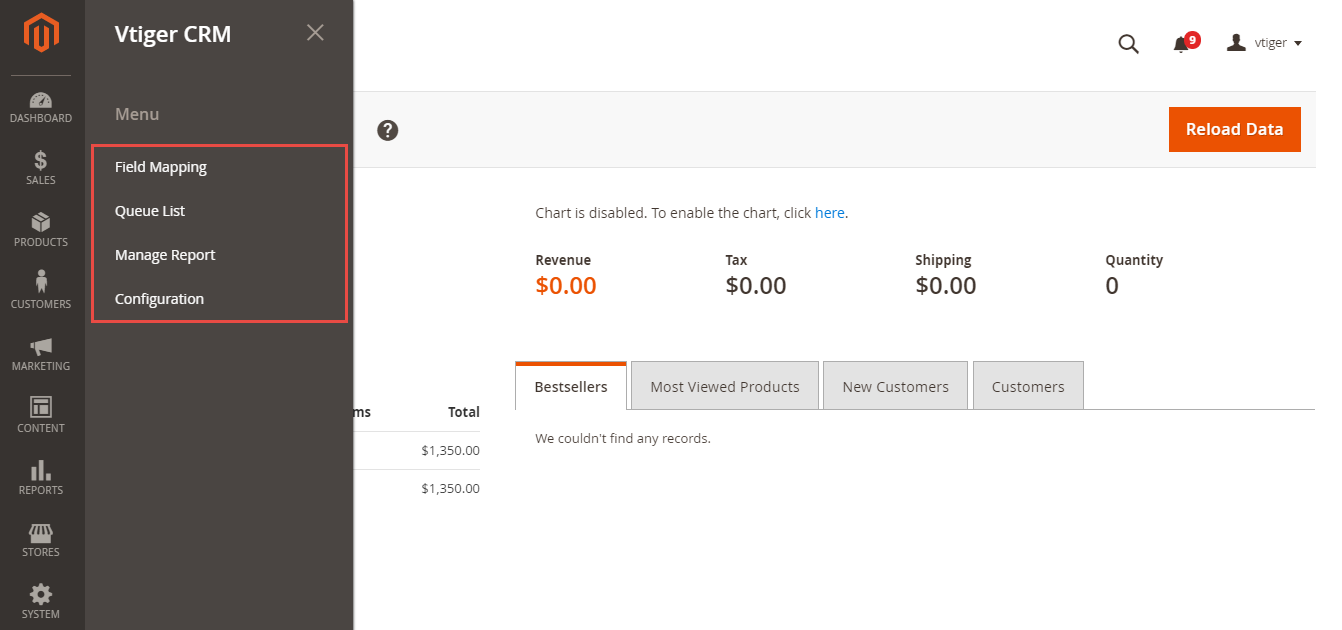Click the search magnifier icon
Viewport: 1342px width, 630px height.
[1128, 44]
